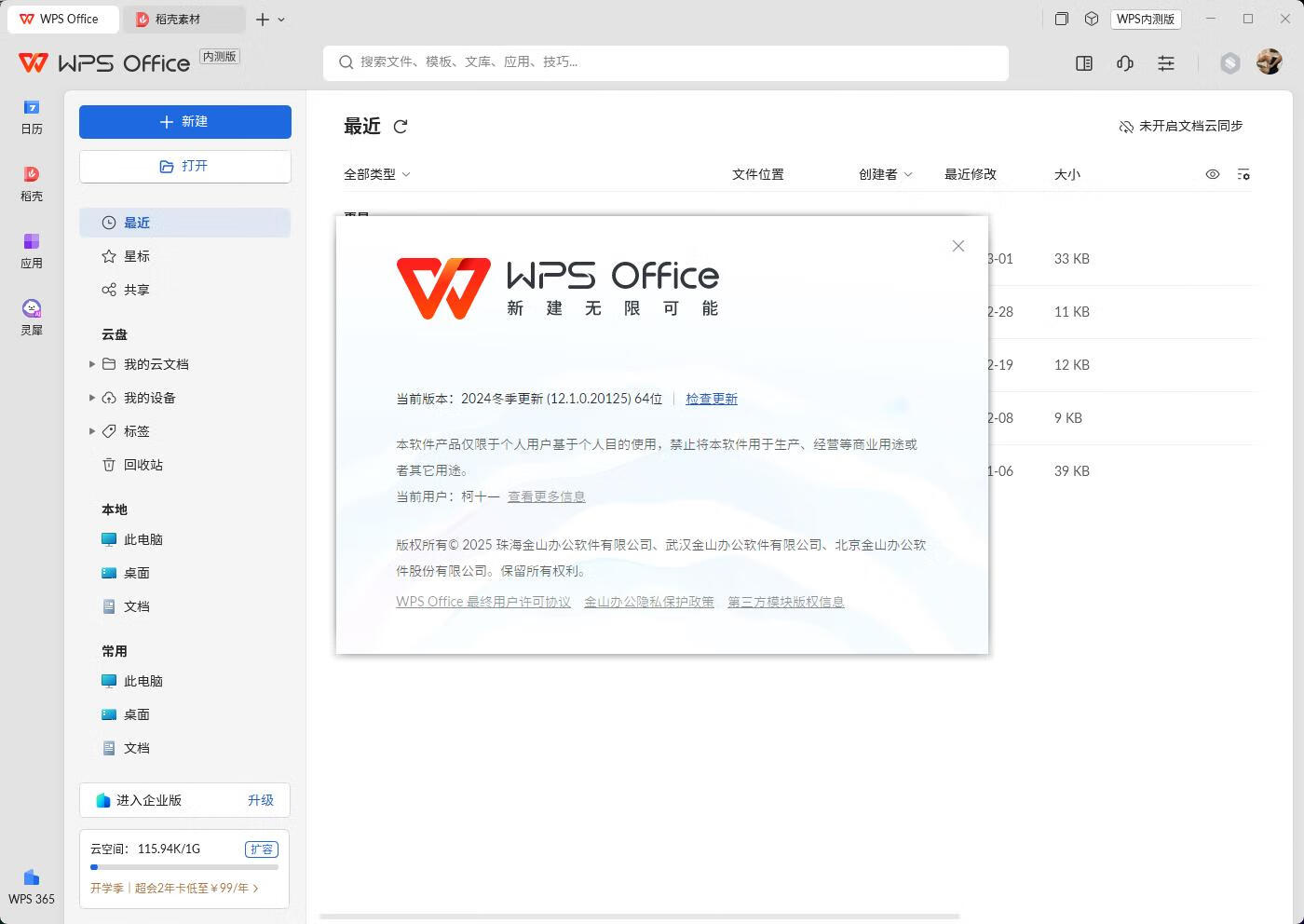This screenshot has height=924, width=1304.
Task: Click the 未开启文档云同步 status text
Action: point(1191,126)
